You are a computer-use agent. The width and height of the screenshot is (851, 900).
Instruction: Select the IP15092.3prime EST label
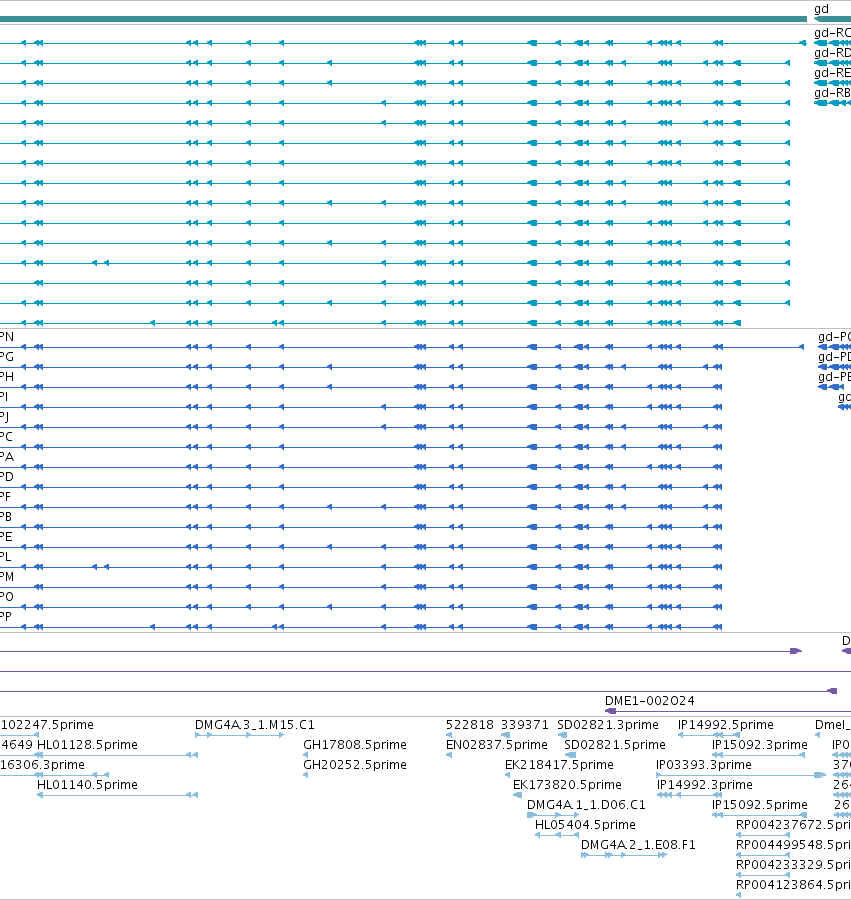click(x=760, y=745)
